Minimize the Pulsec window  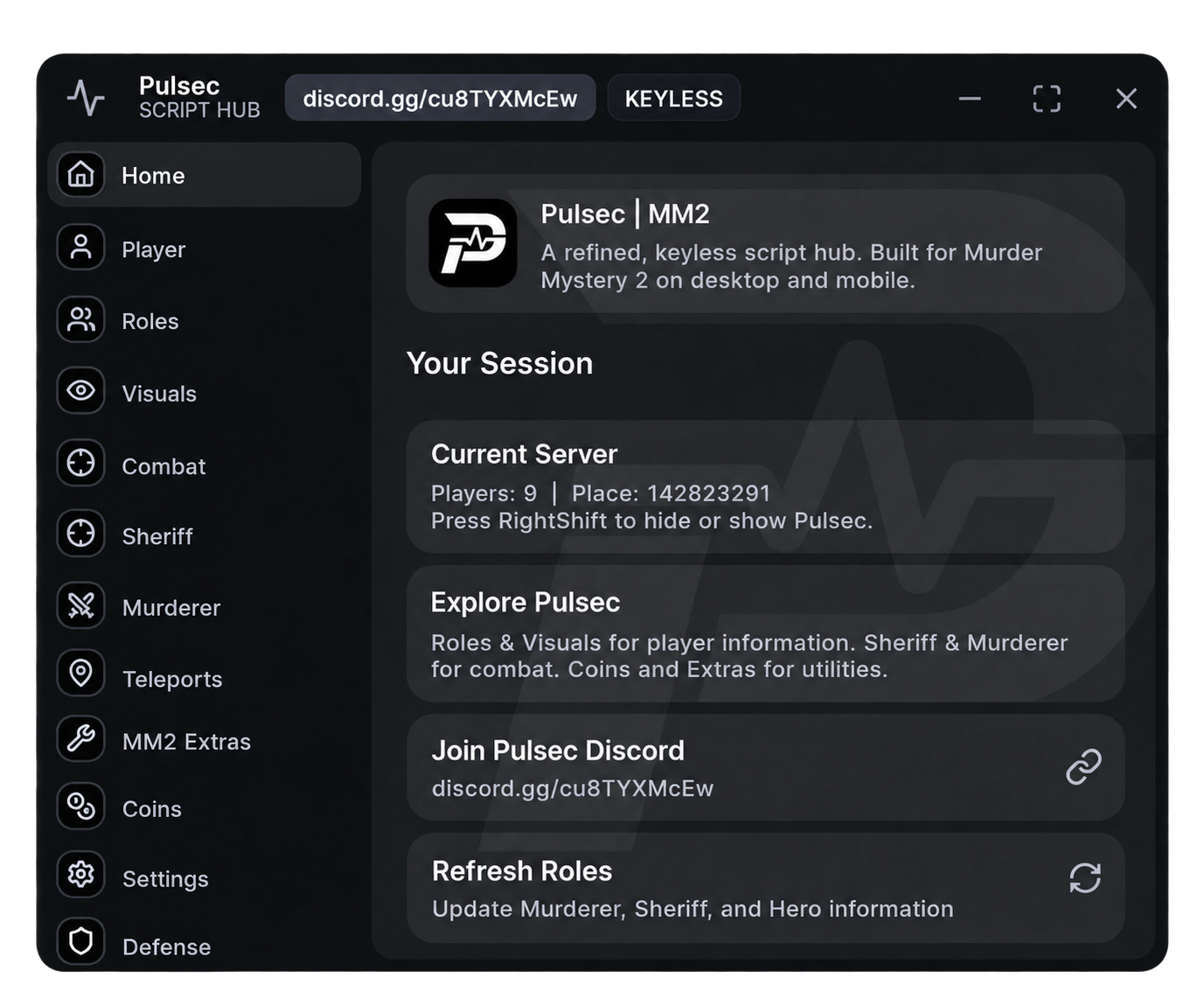[970, 99]
